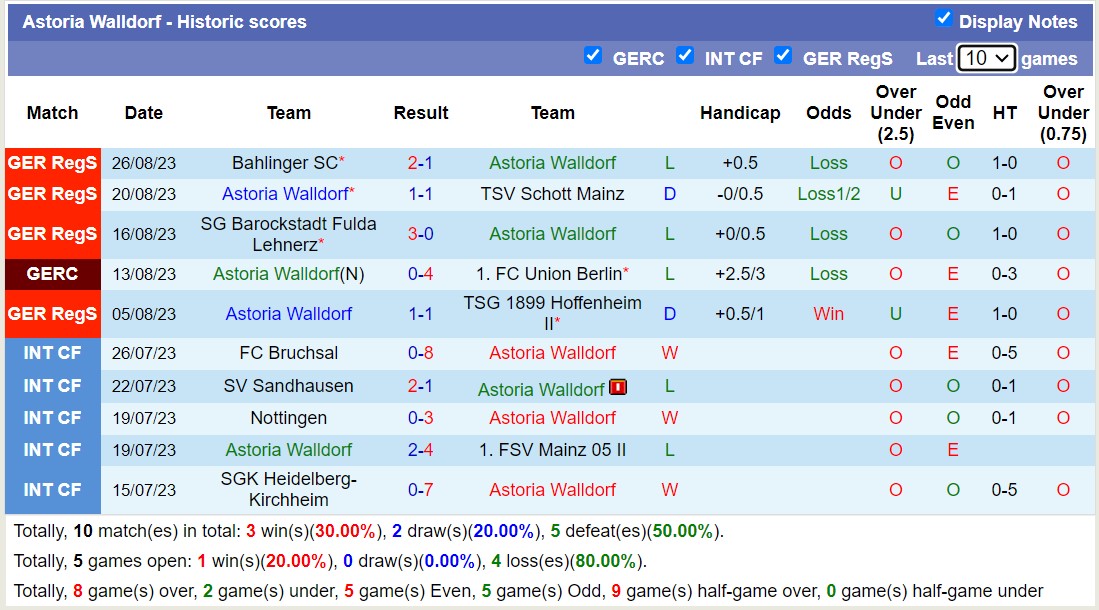Open the Last games count dropdown
The width and height of the screenshot is (1099, 610).
click(986, 58)
